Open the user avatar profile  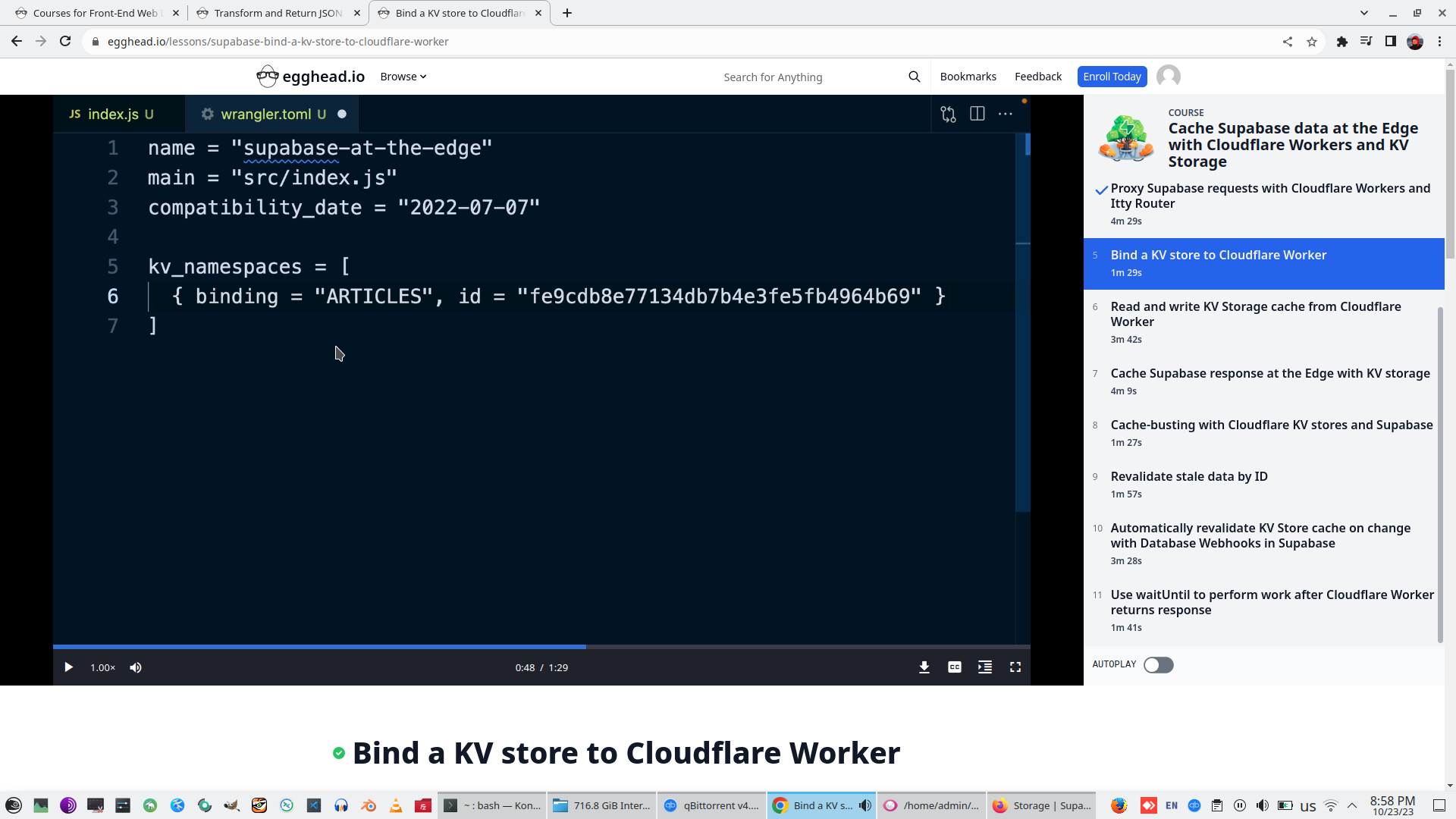coord(1168,77)
